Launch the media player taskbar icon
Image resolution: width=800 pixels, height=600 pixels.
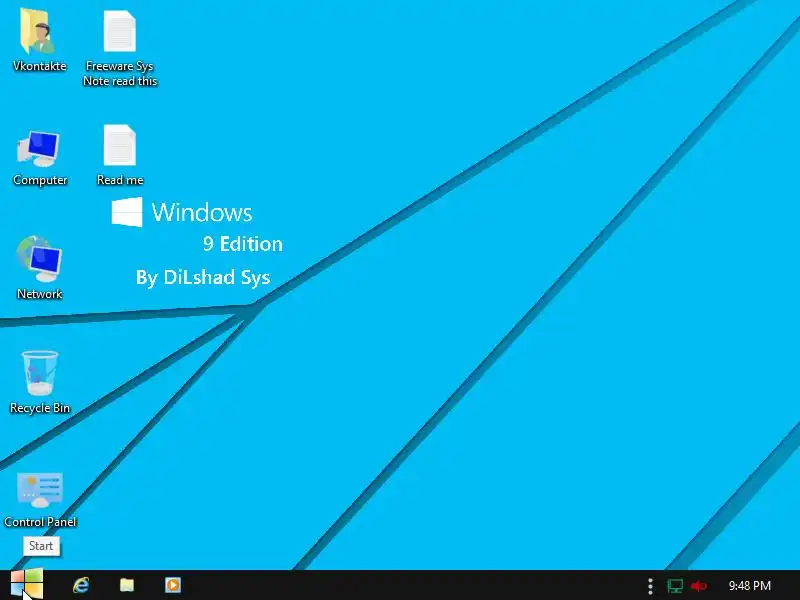(173, 585)
